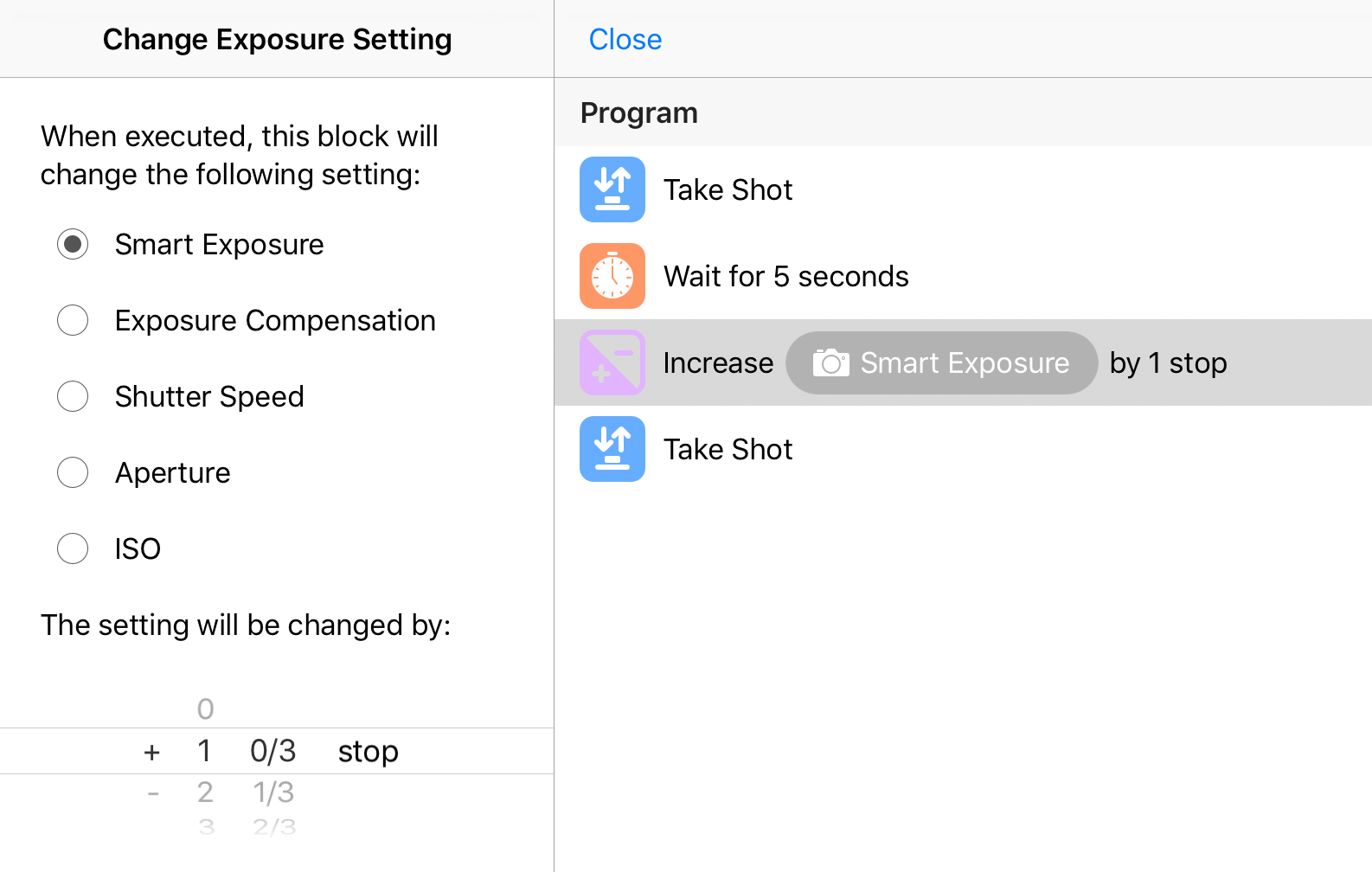Pick the minus sign in the picker
The image size is (1372, 872).
153,792
